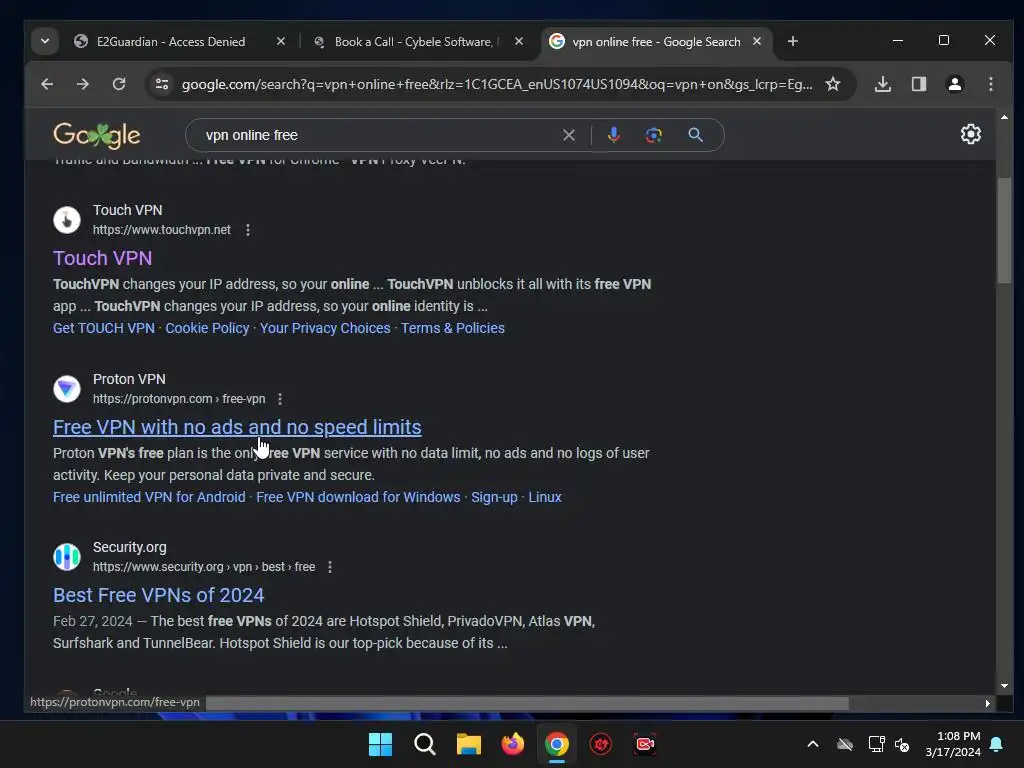Screen dimensions: 1024x768
Task: Open Proton Linux sitelink
Action: 545,497
